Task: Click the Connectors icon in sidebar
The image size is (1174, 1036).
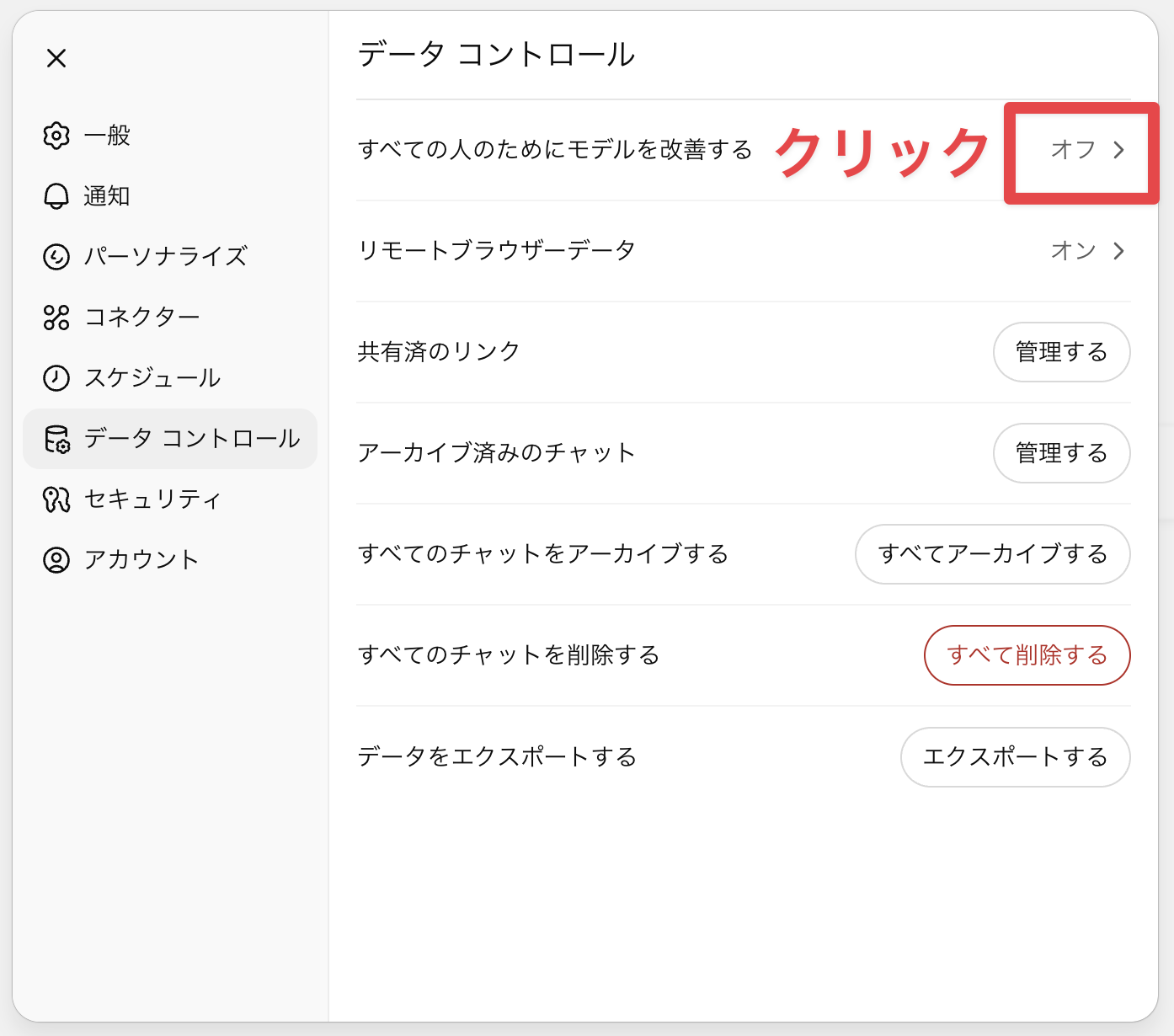Action: [56, 318]
